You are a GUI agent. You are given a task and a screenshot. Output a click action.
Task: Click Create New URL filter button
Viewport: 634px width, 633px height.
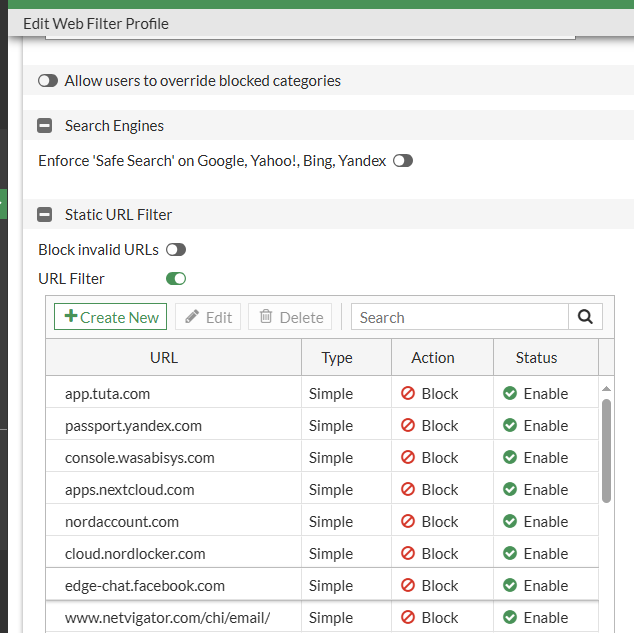[111, 317]
